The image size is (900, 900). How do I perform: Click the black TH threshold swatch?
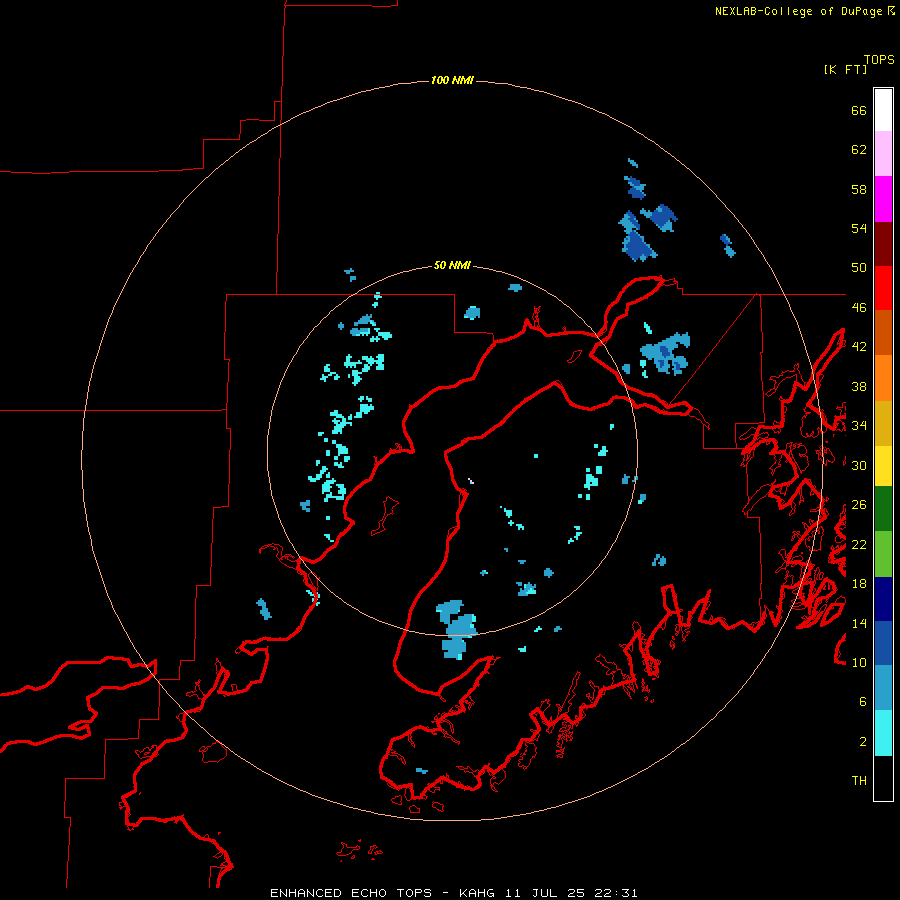coord(883,778)
